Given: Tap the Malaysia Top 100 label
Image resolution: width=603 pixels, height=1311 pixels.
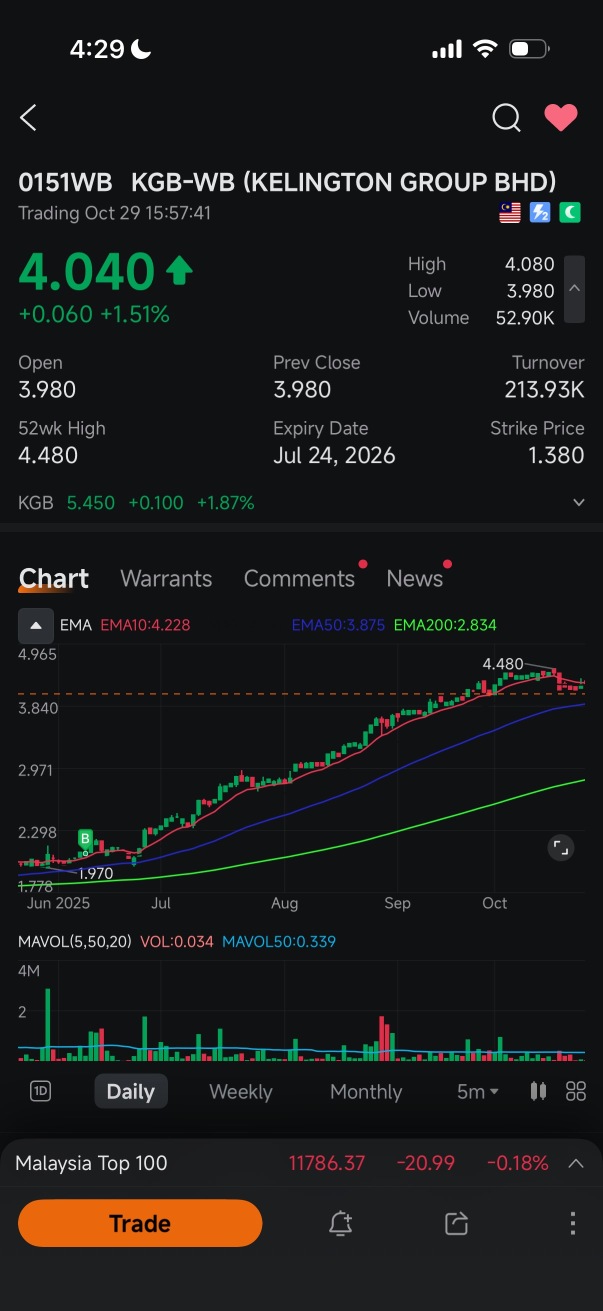Looking at the screenshot, I should pos(91,1163).
